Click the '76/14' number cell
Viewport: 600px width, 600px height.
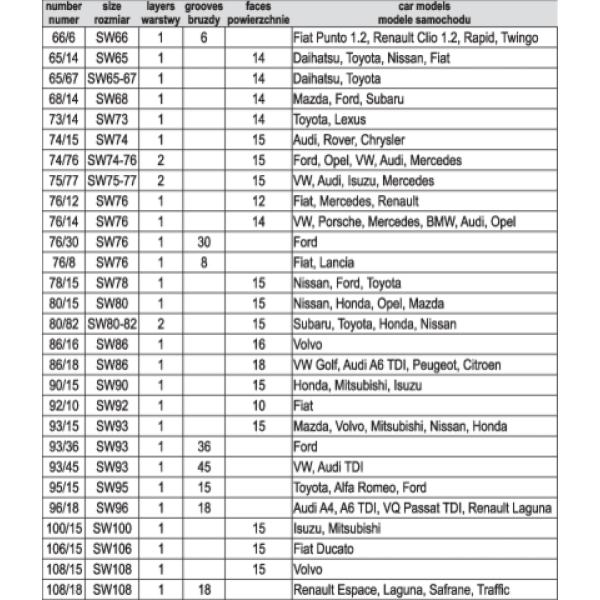[x=64, y=222]
